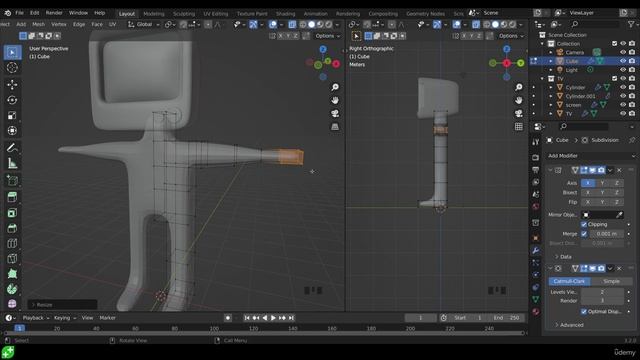Click the Render levels value field
The image size is (640, 360).
click(602, 301)
